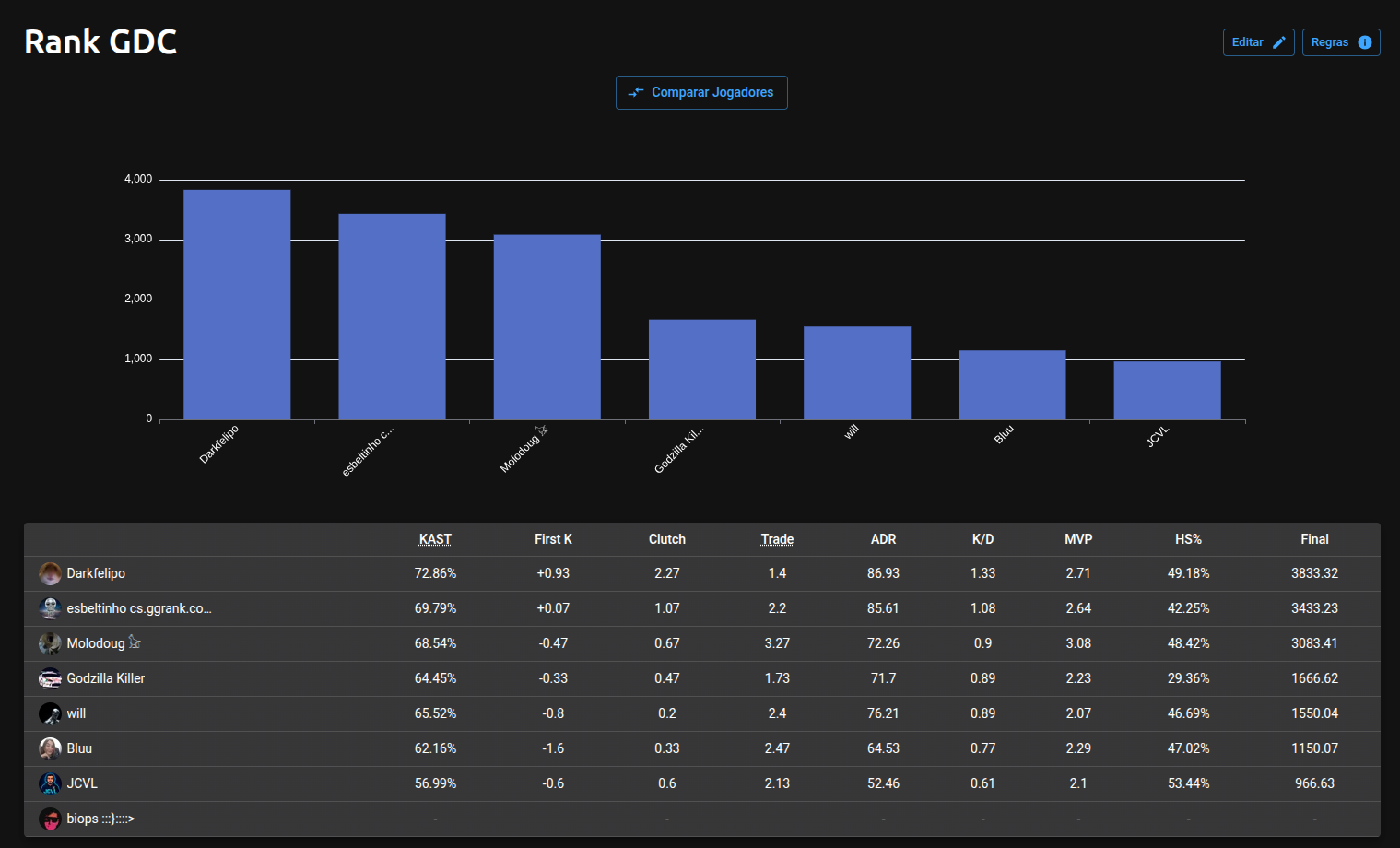
Task: Open the Regras rules button
Action: [1340, 42]
